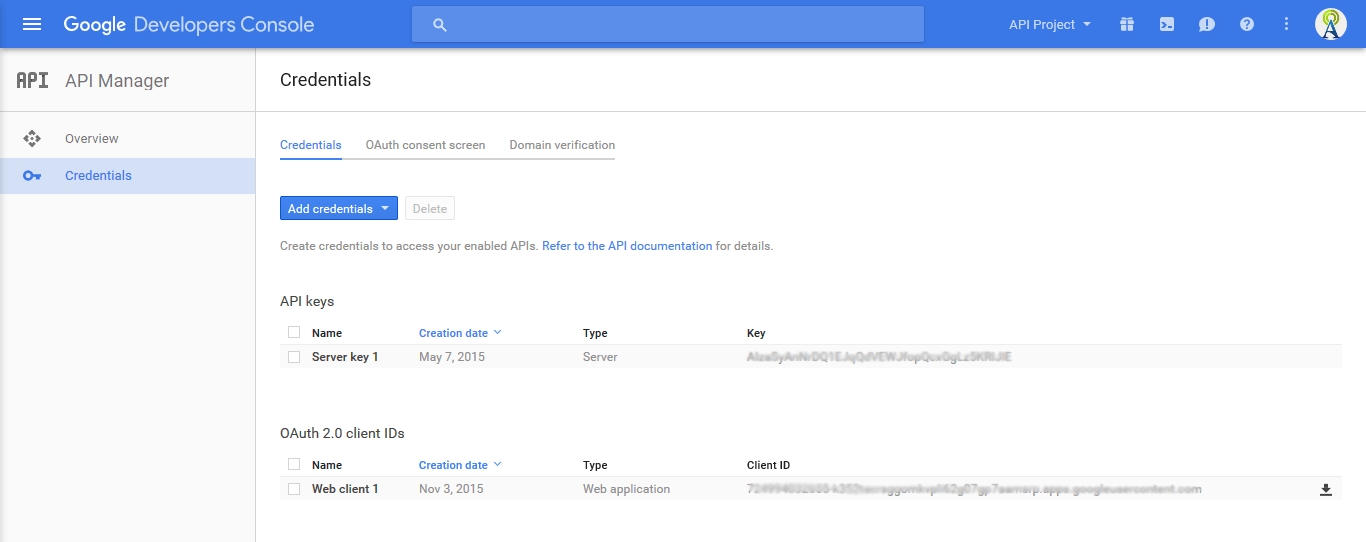Click the blurred Web client 1 client ID
1366x542 pixels.
pyautogui.click(x=974, y=489)
